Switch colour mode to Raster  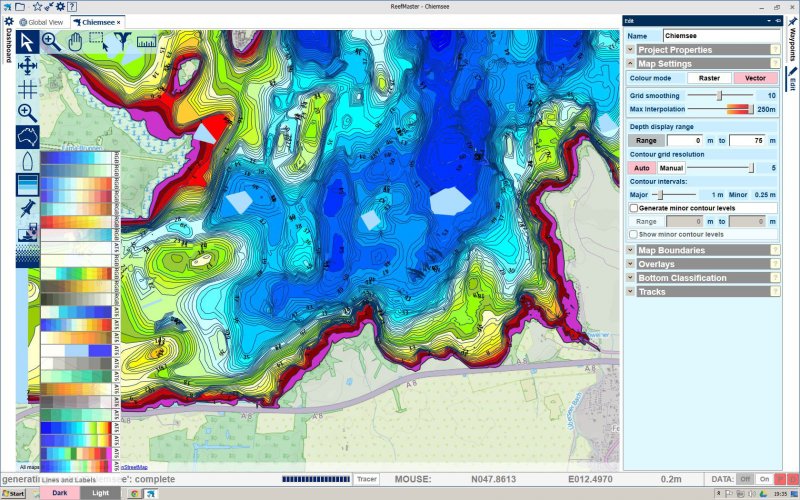pyautogui.click(x=709, y=78)
